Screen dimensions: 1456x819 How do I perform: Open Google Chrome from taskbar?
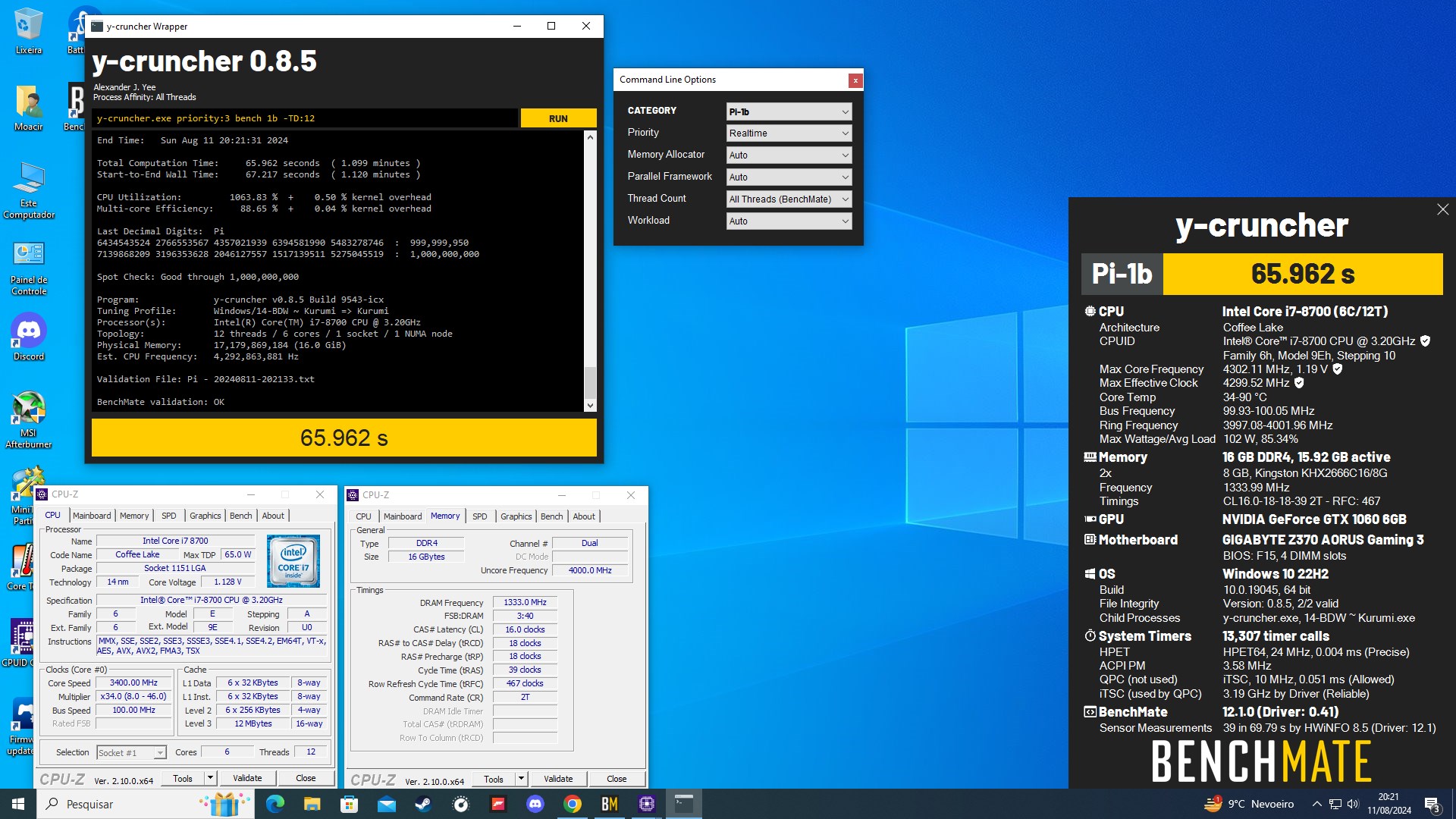click(x=573, y=804)
